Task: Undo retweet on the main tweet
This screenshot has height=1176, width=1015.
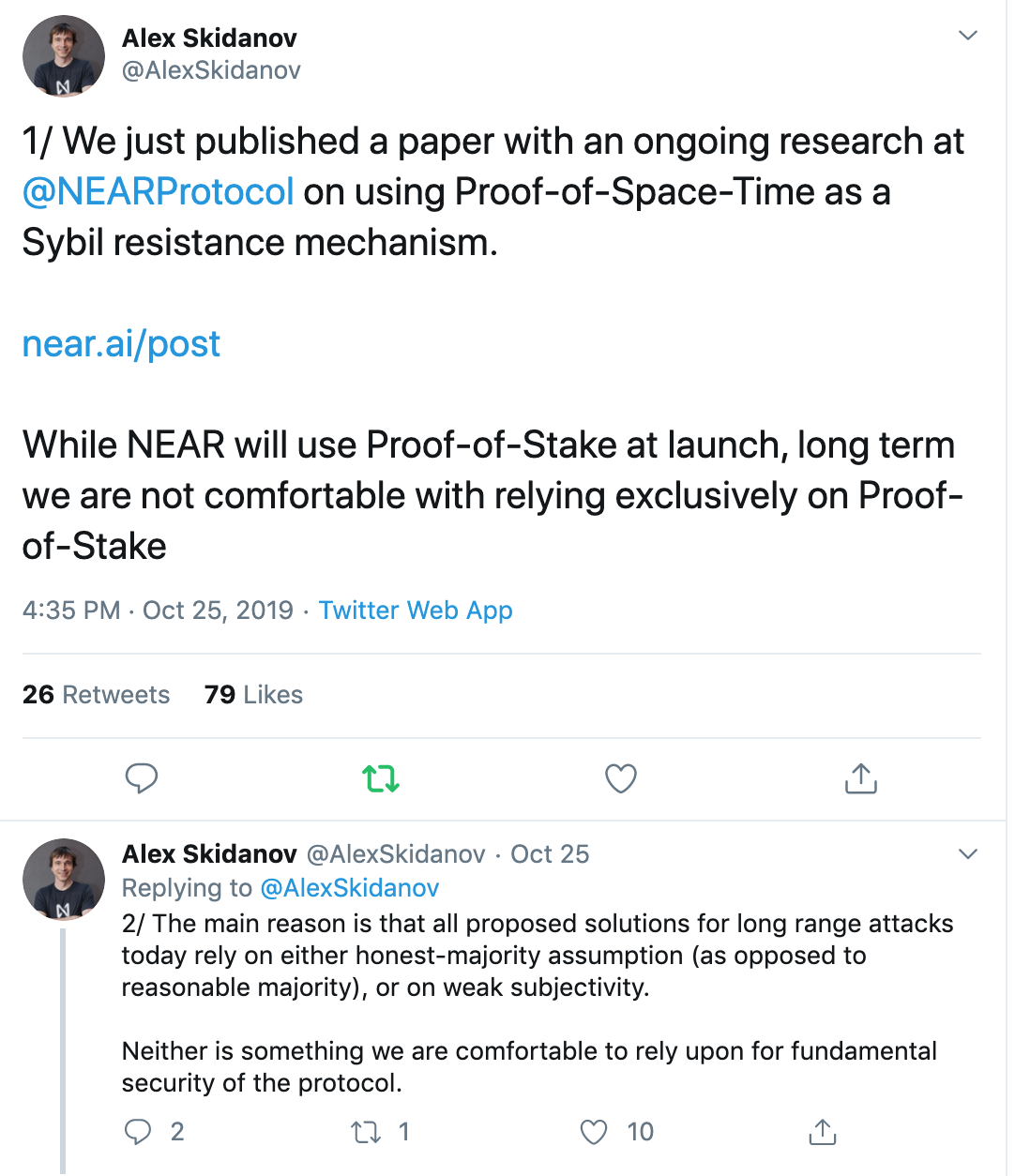Action: [381, 778]
